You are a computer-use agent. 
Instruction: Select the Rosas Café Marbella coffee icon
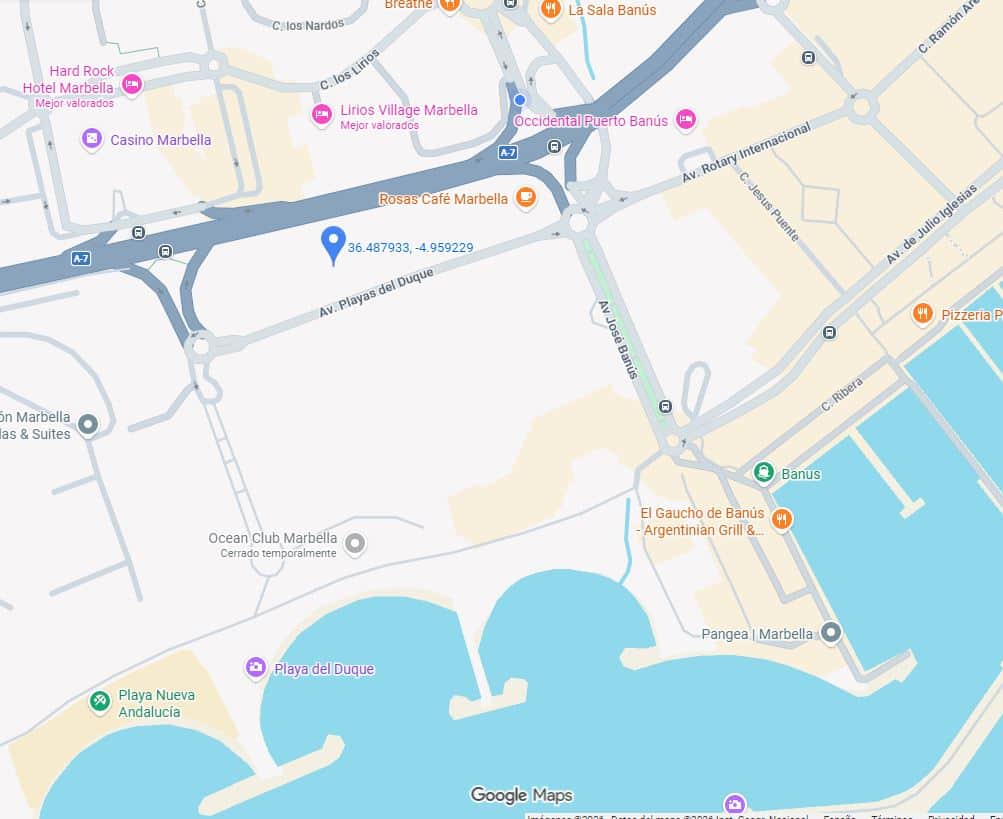pos(526,197)
